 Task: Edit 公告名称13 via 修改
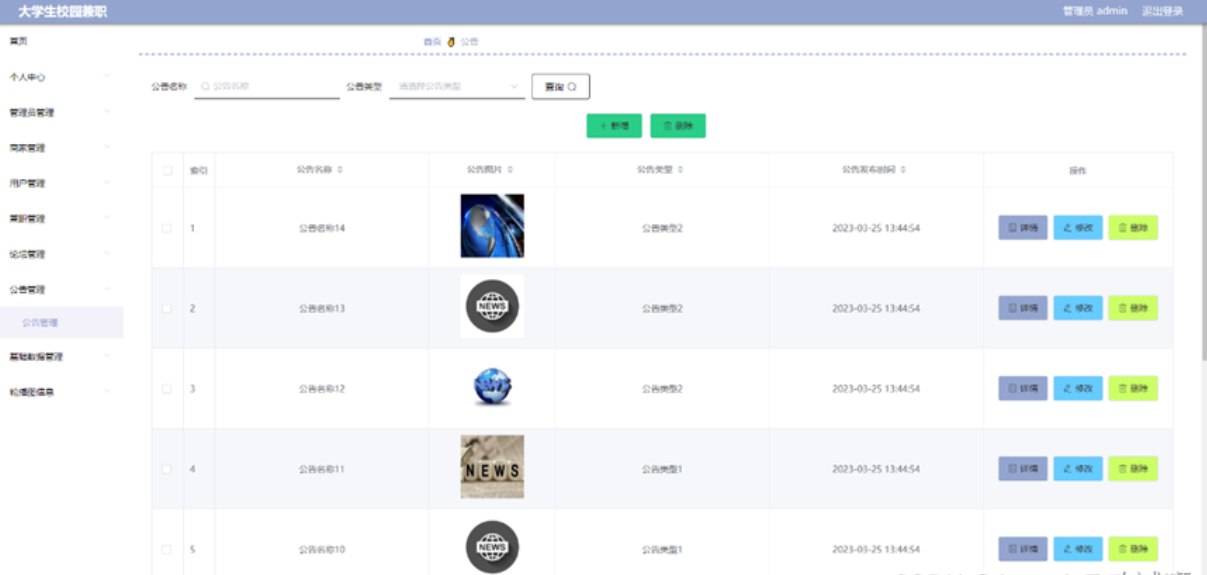point(1078,308)
